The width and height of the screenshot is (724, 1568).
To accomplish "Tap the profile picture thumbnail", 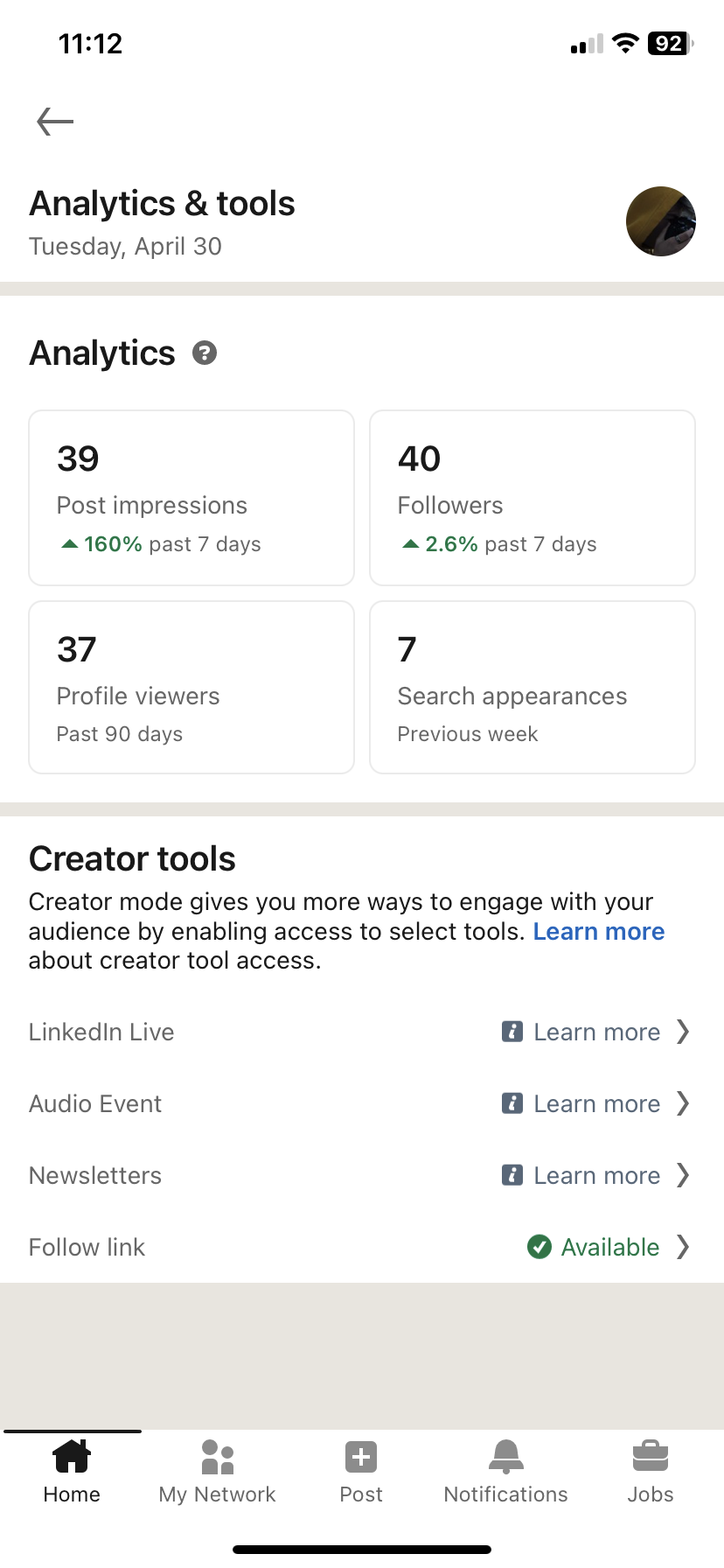I will point(661,221).
